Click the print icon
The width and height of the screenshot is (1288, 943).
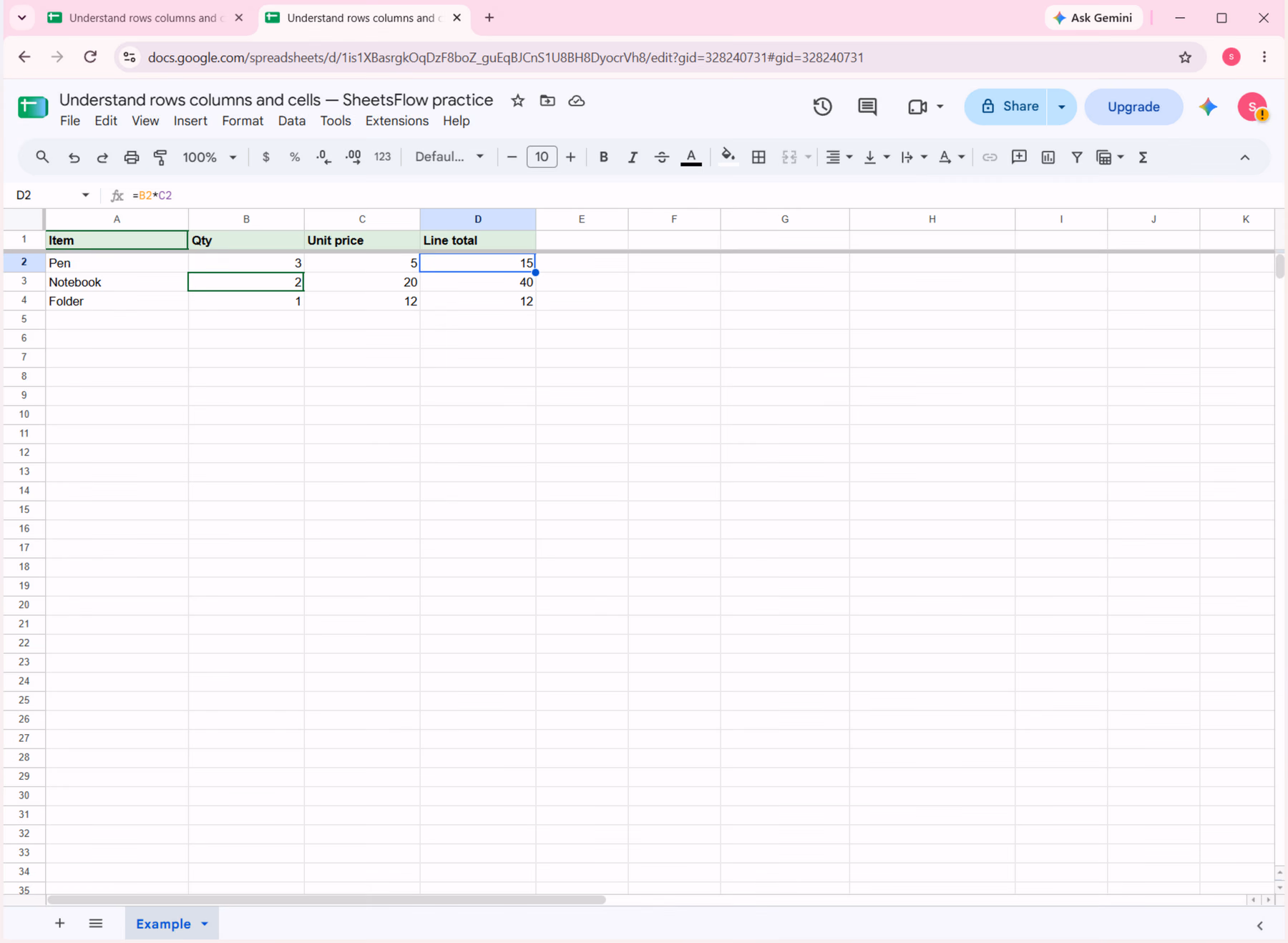click(131, 157)
